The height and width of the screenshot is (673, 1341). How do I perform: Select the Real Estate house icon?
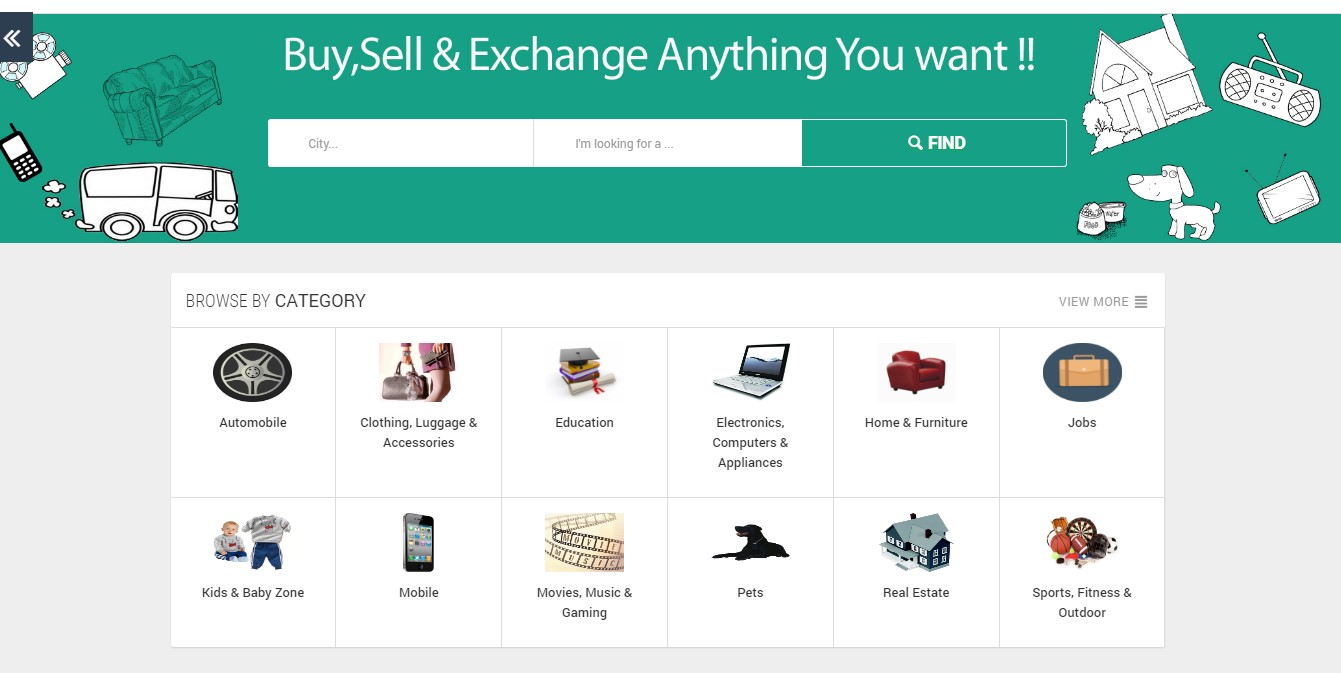pyautogui.click(x=916, y=542)
